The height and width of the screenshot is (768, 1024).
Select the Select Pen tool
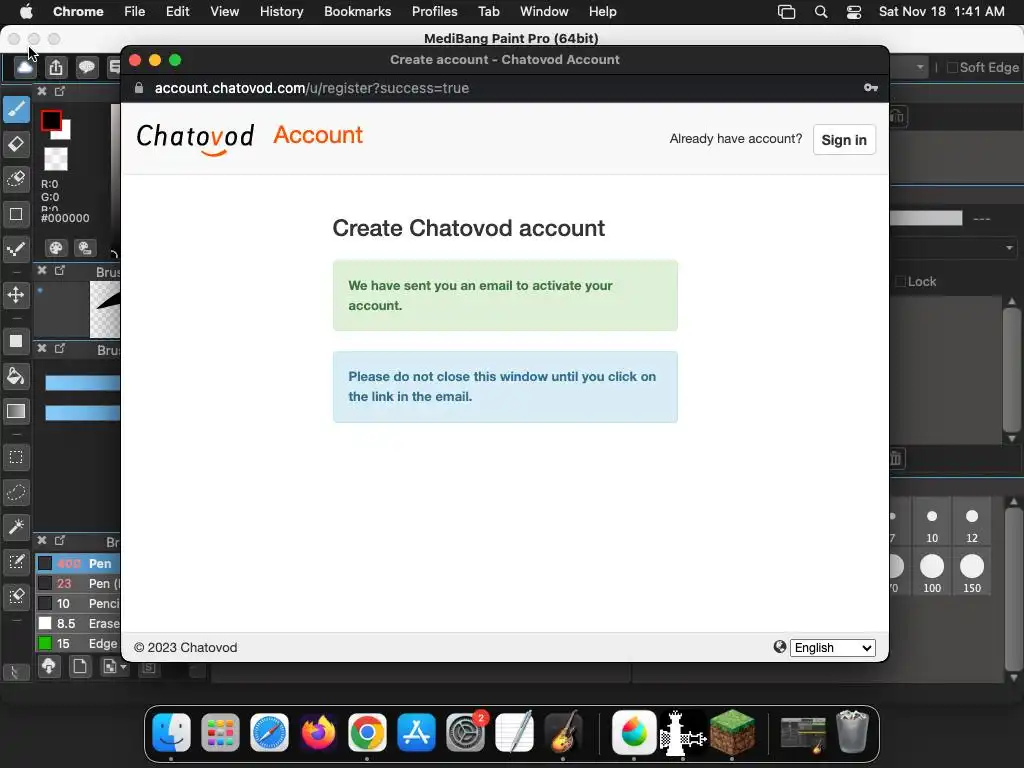pos(16,562)
